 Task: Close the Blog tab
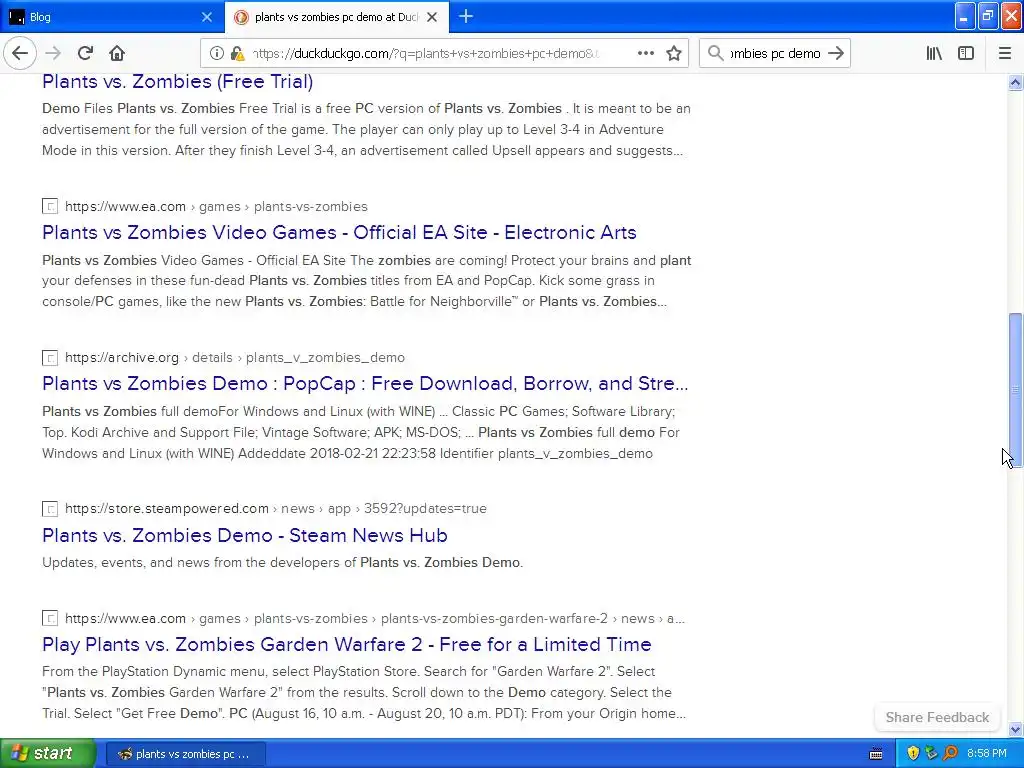(x=207, y=17)
